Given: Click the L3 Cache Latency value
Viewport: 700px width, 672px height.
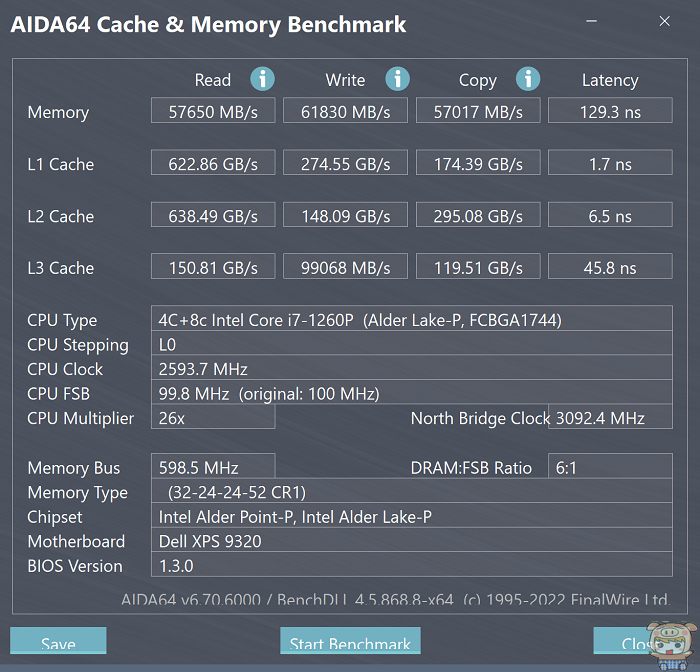Looking at the screenshot, I should [x=610, y=267].
